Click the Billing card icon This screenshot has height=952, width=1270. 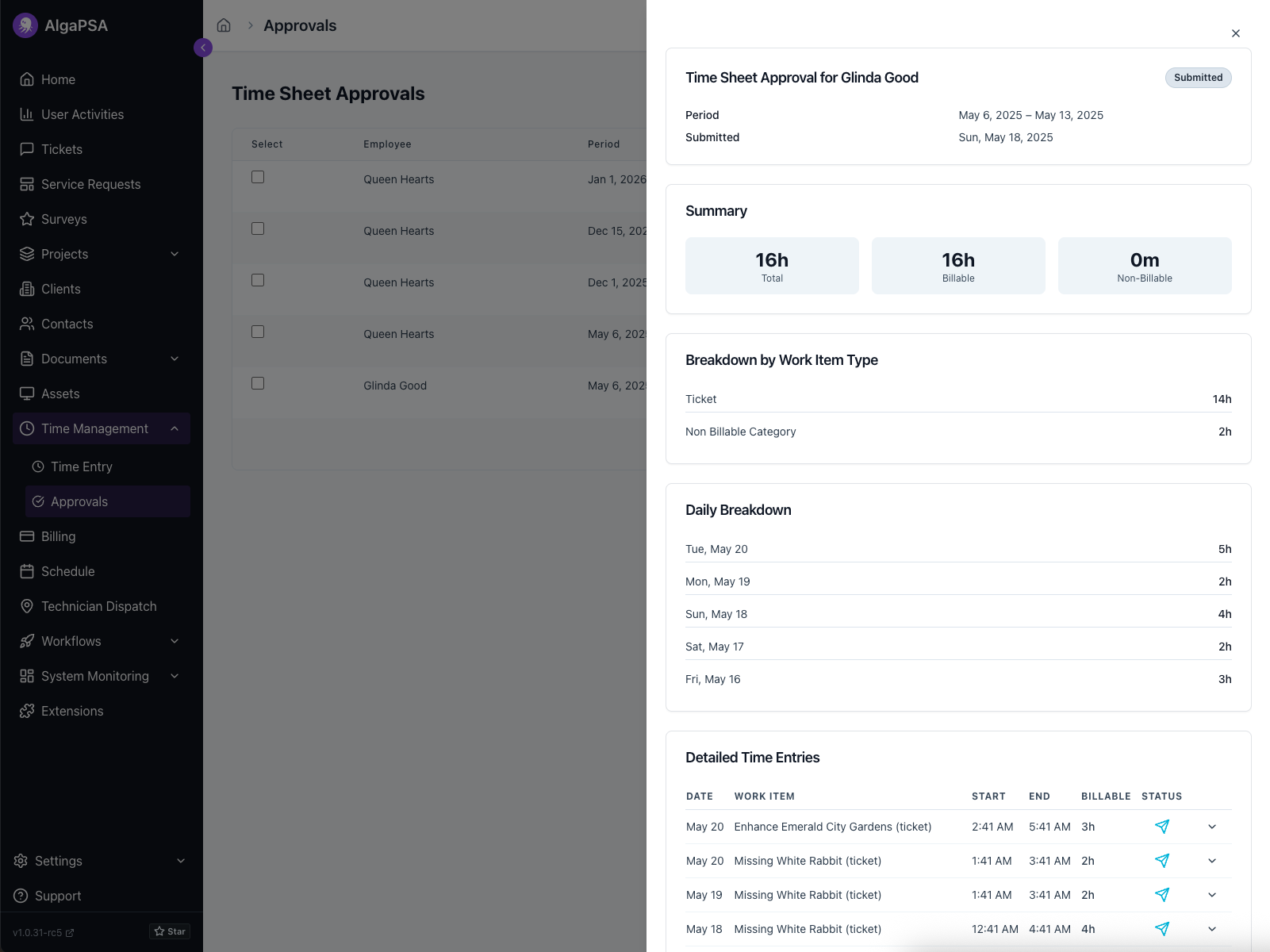(x=27, y=536)
